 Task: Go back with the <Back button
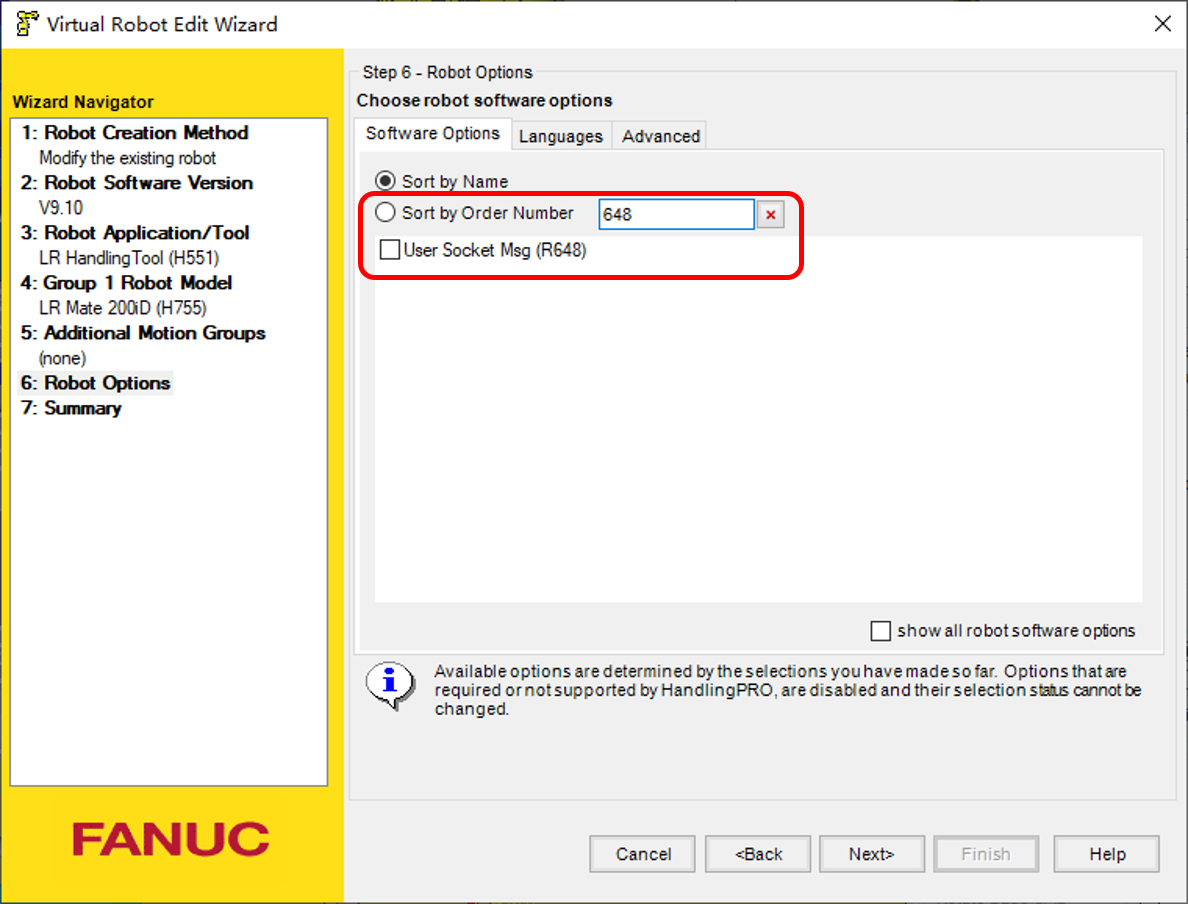click(758, 854)
